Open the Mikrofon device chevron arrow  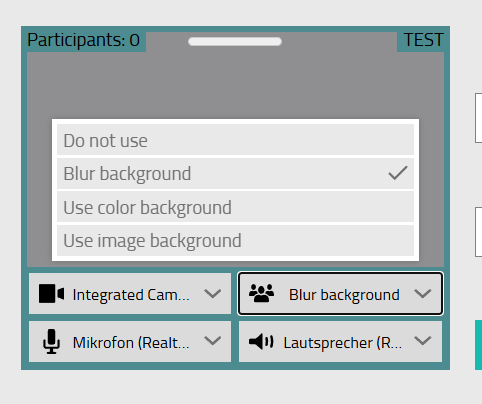pos(213,341)
